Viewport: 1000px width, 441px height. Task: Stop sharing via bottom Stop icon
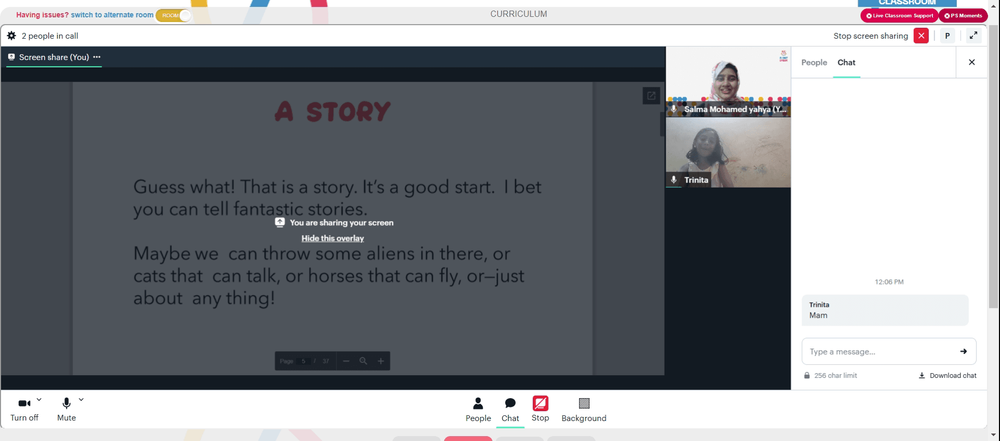click(540, 403)
